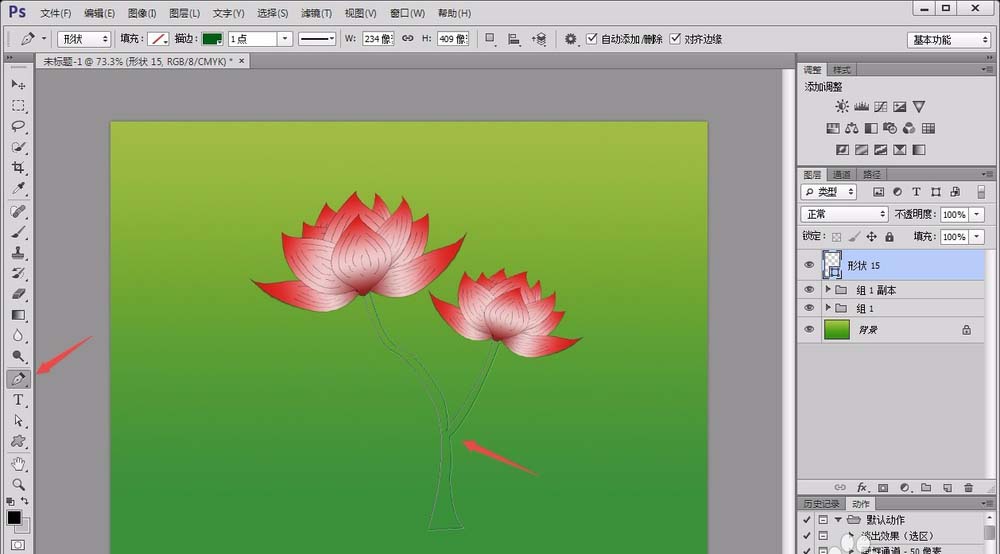Open the 基本功能 workspace dropdown
Image resolution: width=1000 pixels, height=554 pixels.
(949, 40)
